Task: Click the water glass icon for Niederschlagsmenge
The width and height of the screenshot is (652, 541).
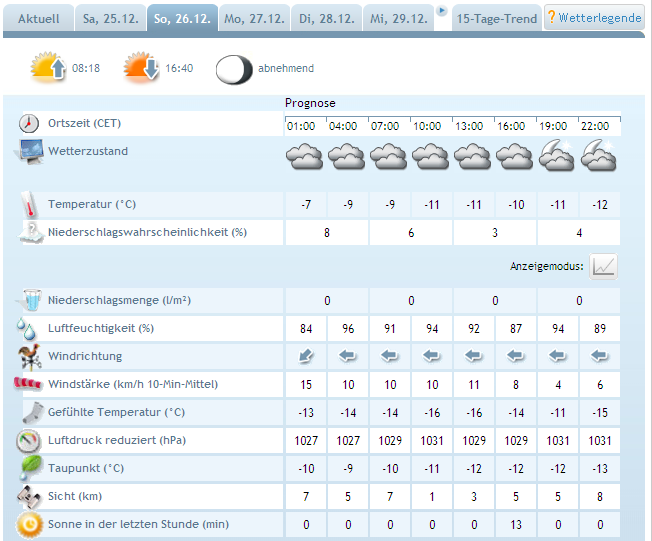Action: (x=31, y=300)
